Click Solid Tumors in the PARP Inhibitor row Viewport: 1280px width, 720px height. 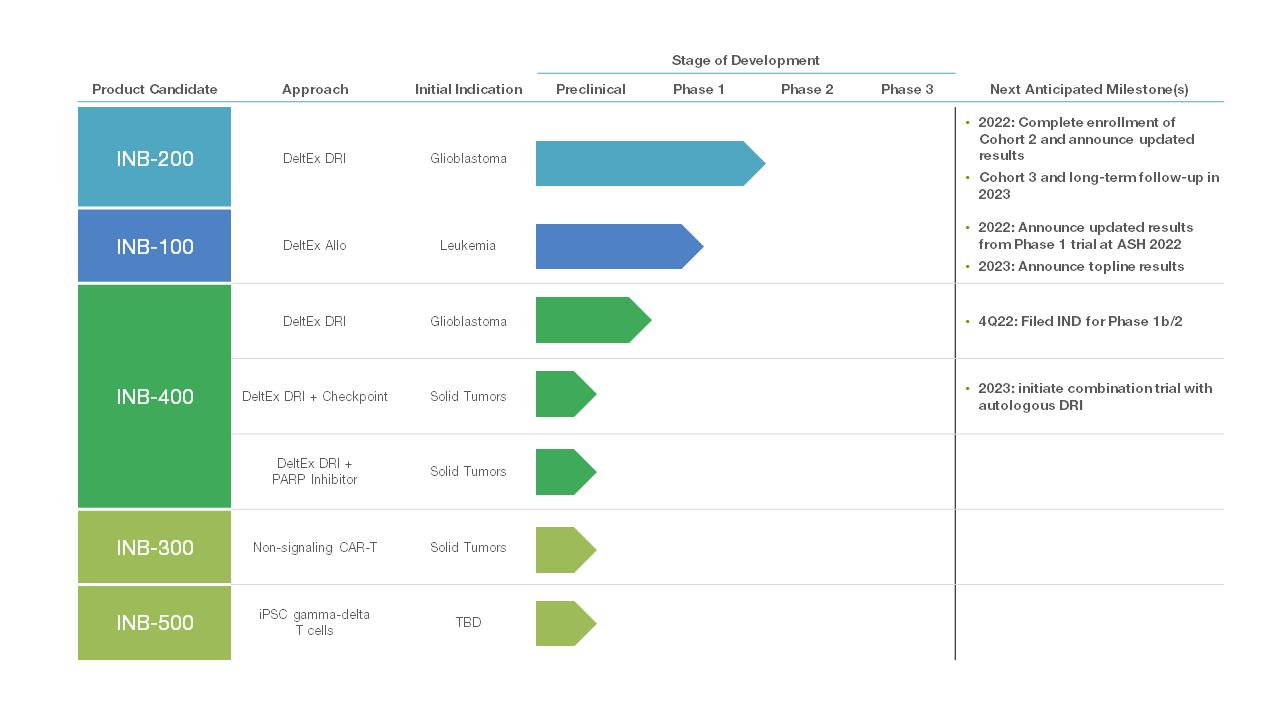click(468, 471)
